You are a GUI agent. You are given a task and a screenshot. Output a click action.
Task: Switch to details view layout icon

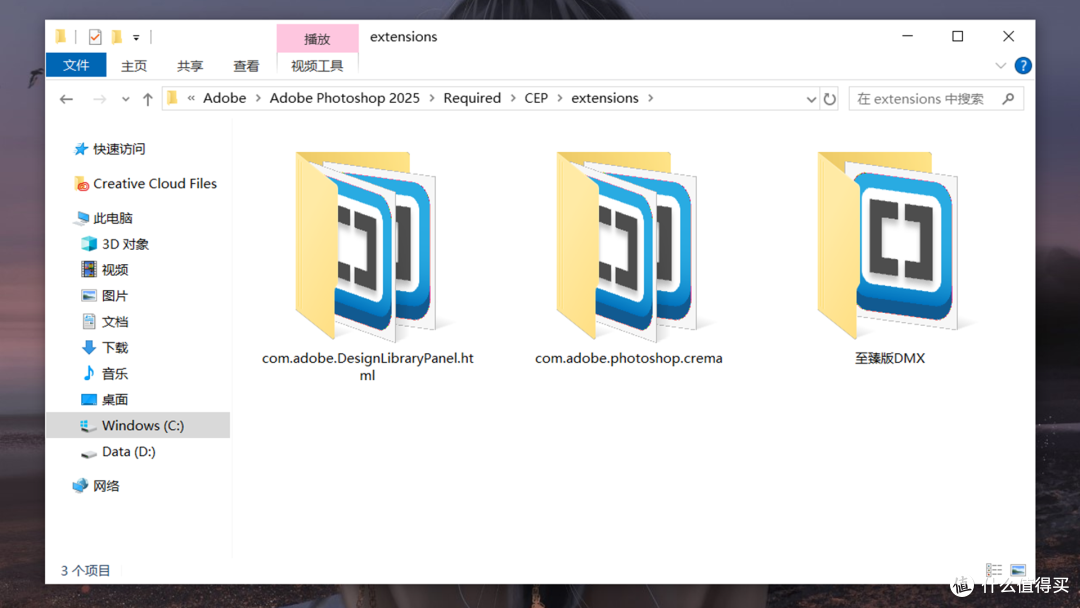click(x=994, y=570)
